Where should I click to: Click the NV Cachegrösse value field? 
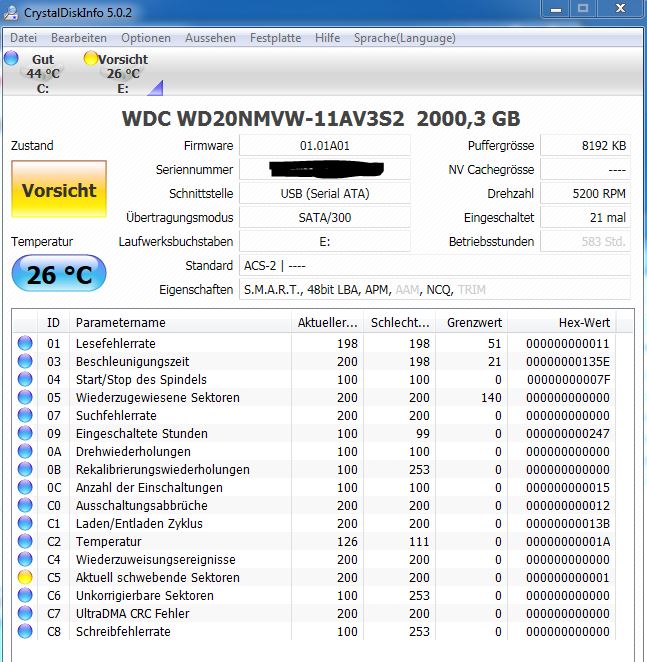585,169
